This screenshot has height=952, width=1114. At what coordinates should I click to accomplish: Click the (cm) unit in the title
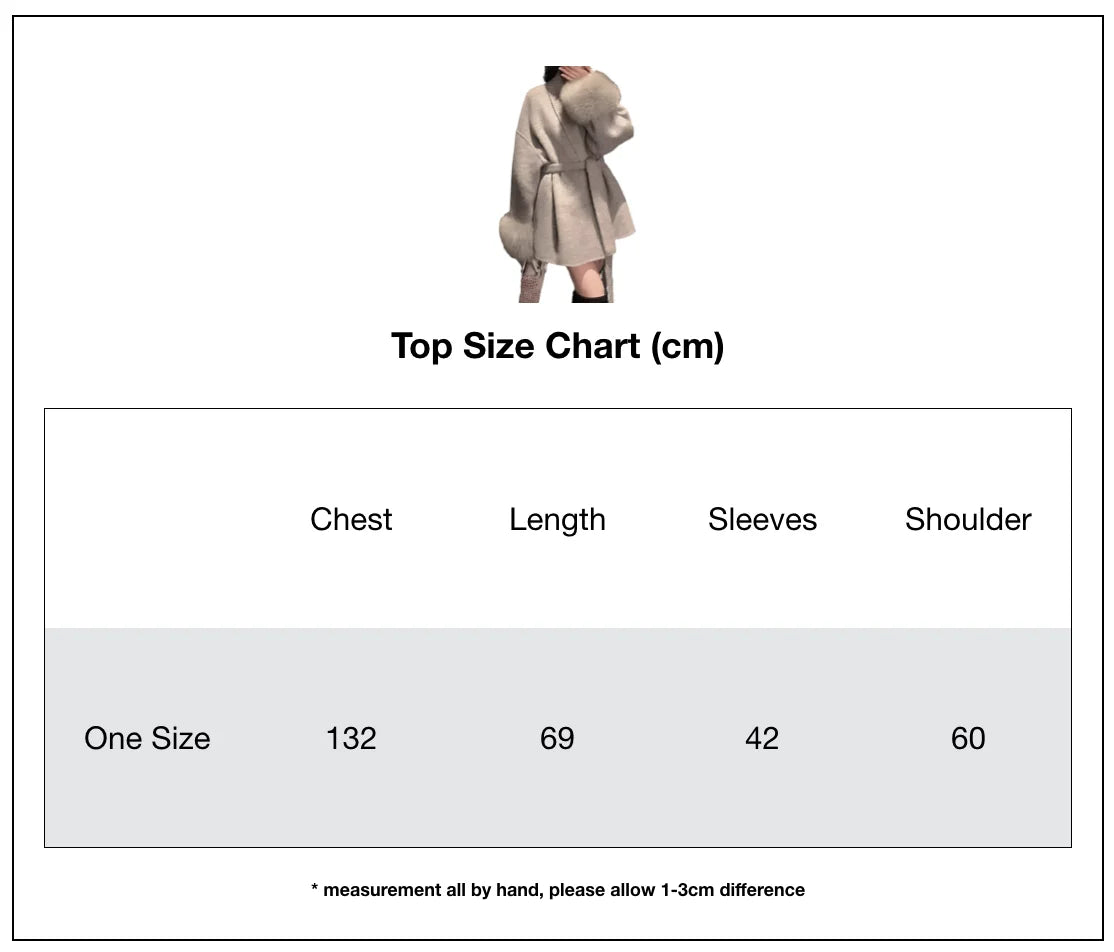point(688,347)
